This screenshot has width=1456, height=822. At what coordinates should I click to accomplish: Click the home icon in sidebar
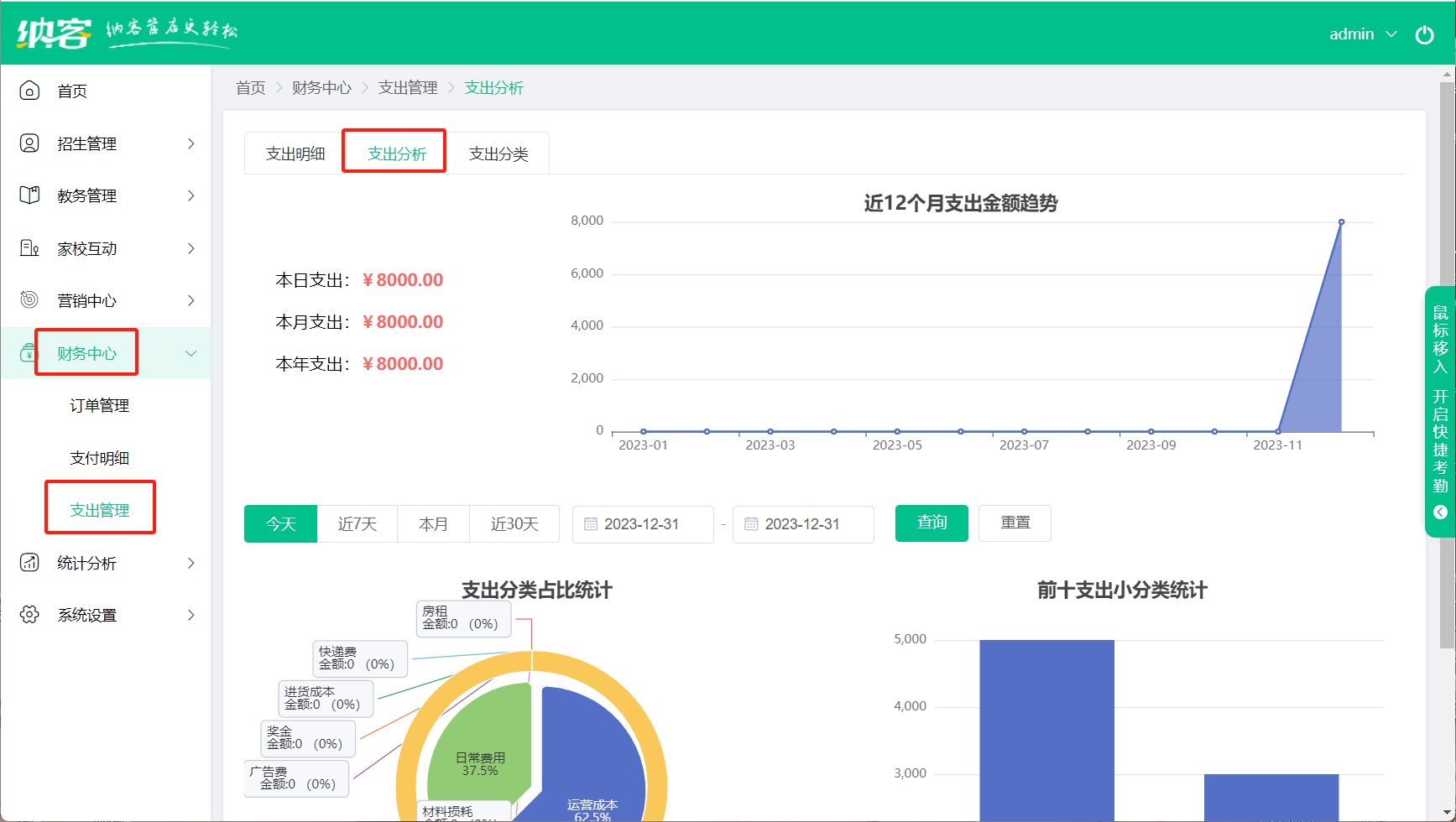click(x=29, y=91)
